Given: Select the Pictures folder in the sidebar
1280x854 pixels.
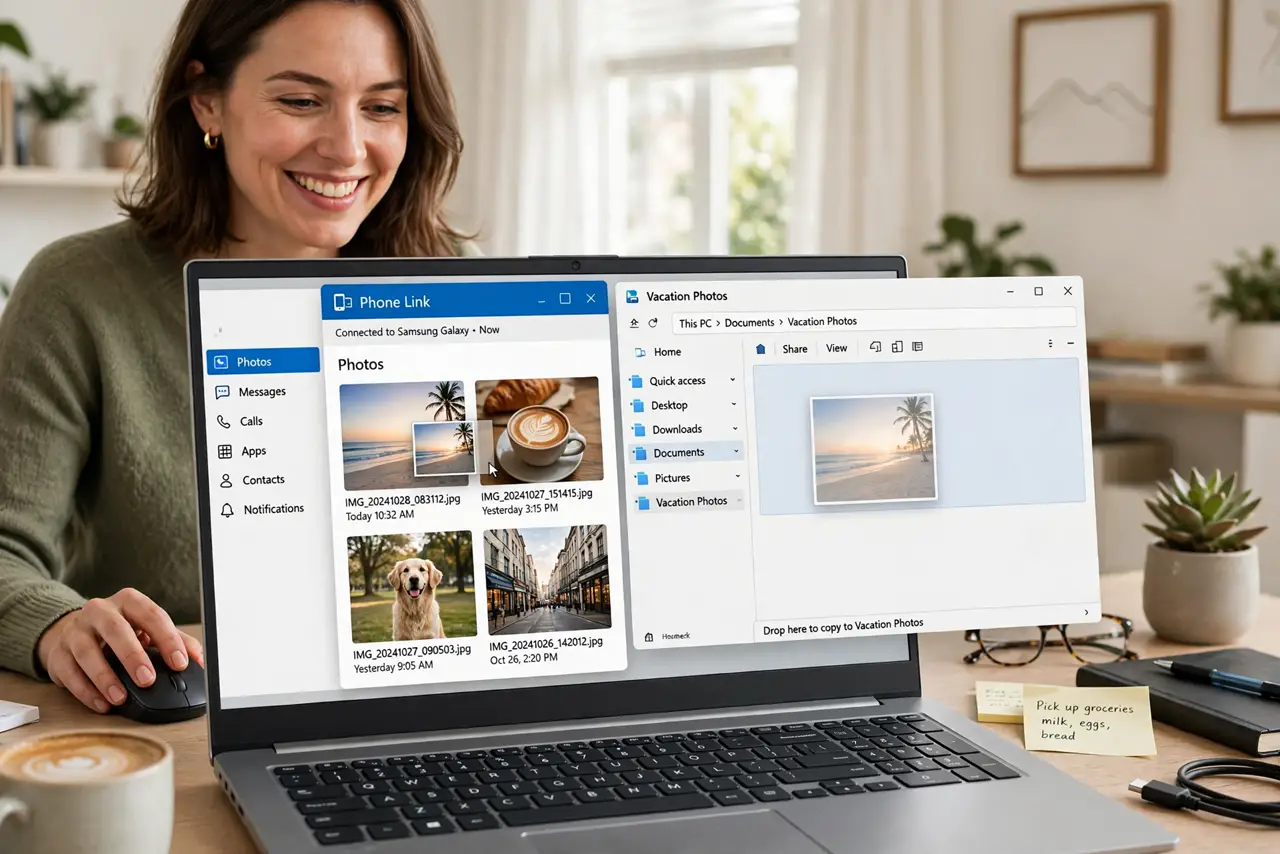Looking at the screenshot, I should click(x=662, y=478).
